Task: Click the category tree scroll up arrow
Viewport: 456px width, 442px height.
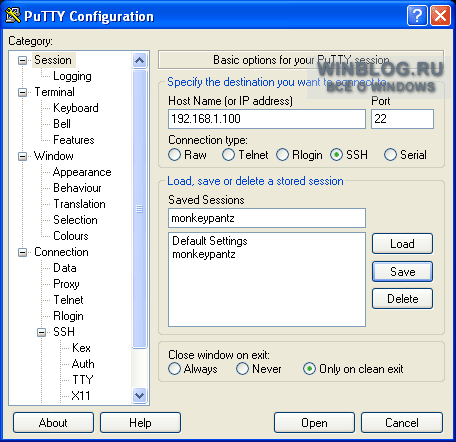Action: click(139, 61)
